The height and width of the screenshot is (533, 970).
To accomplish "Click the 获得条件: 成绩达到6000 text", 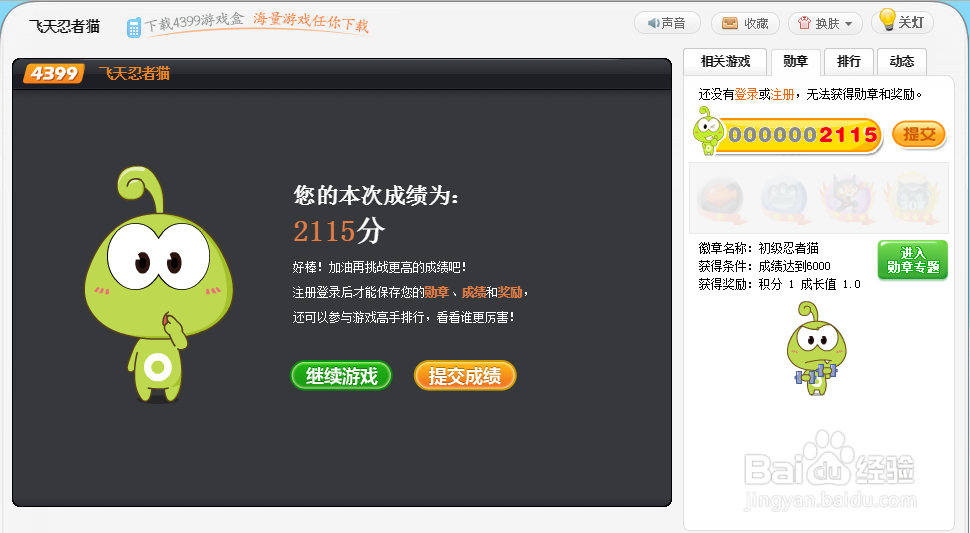I will pyautogui.click(x=765, y=266).
